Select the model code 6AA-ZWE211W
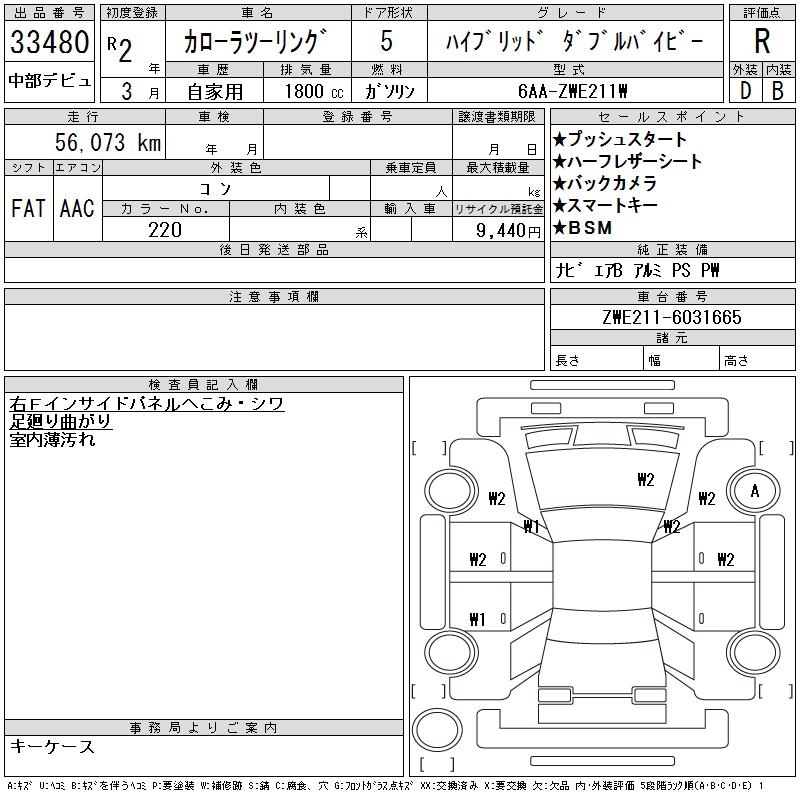This screenshot has height=800, width=800. tap(572, 91)
